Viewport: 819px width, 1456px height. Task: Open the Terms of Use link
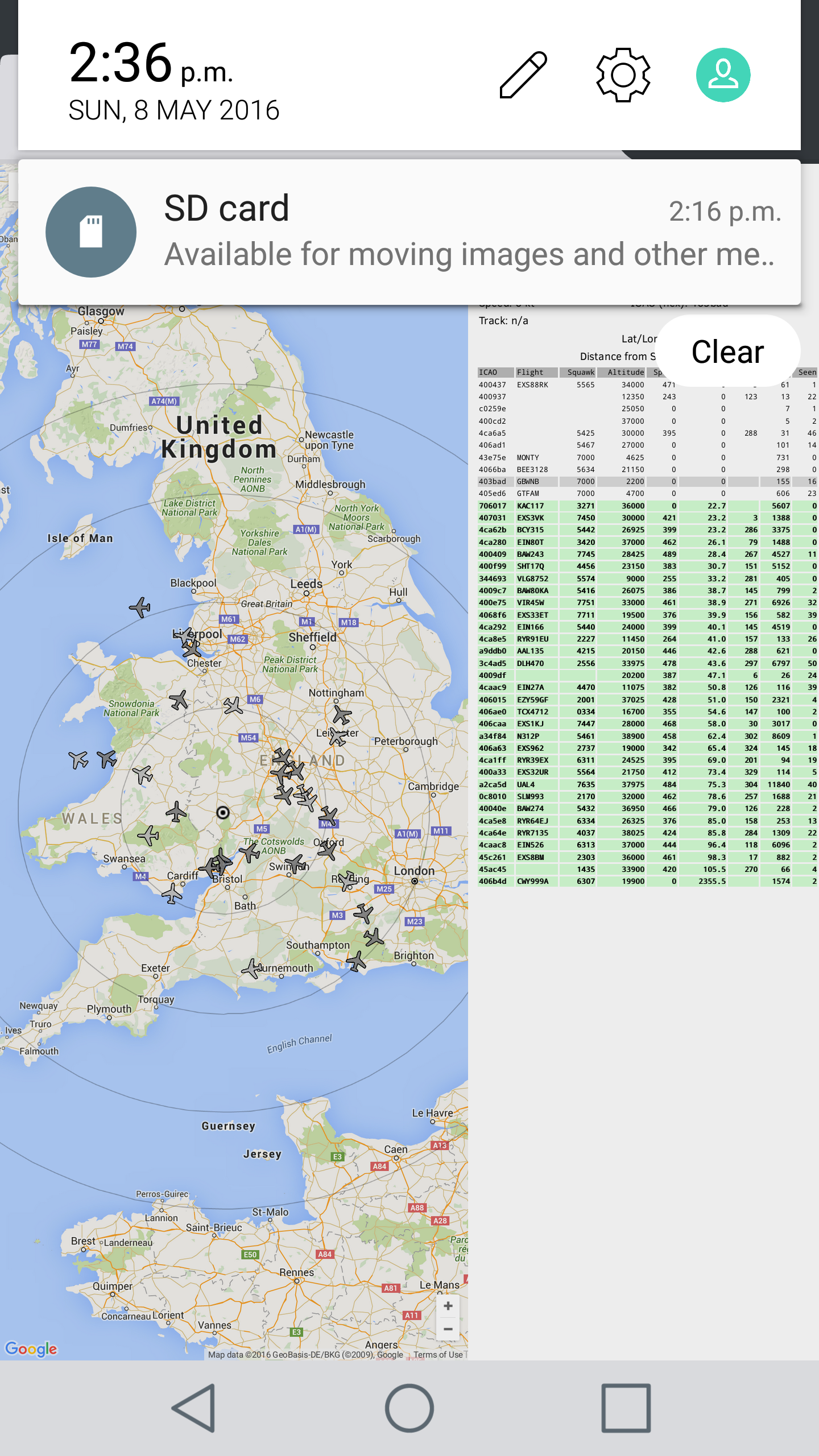(x=438, y=1355)
